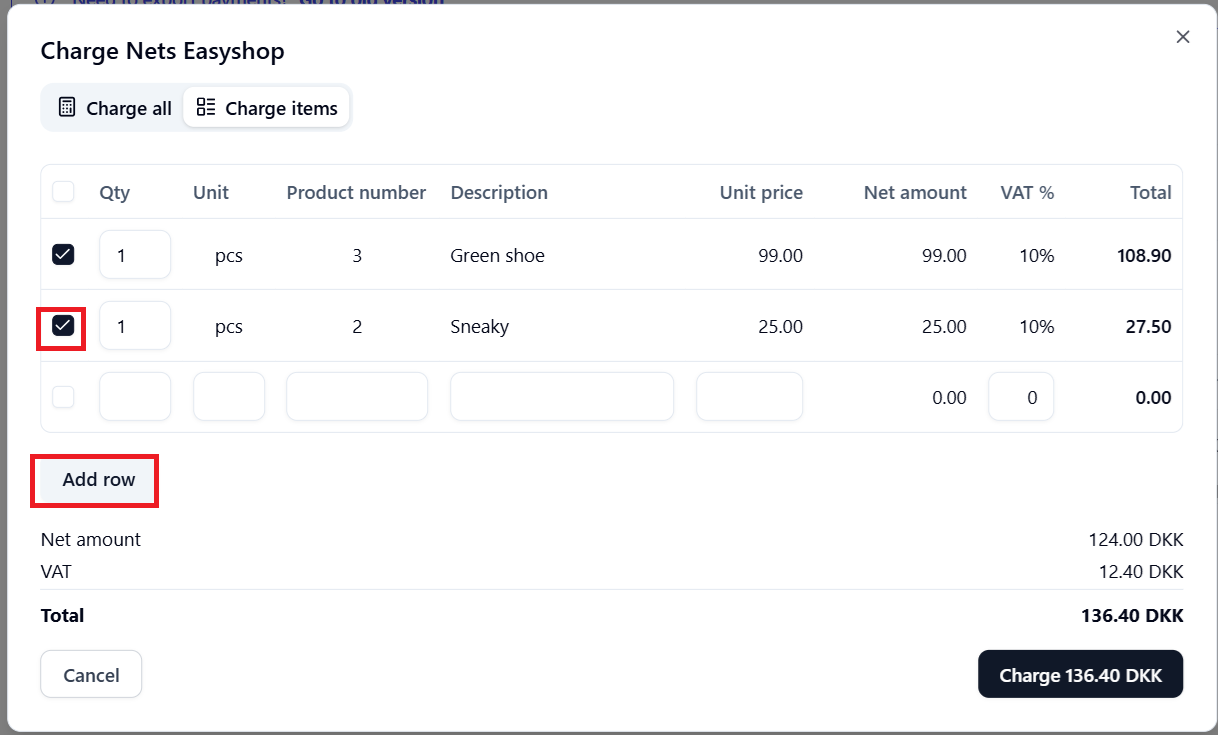
Task: Select the Green shoe description text
Action: [x=498, y=256]
